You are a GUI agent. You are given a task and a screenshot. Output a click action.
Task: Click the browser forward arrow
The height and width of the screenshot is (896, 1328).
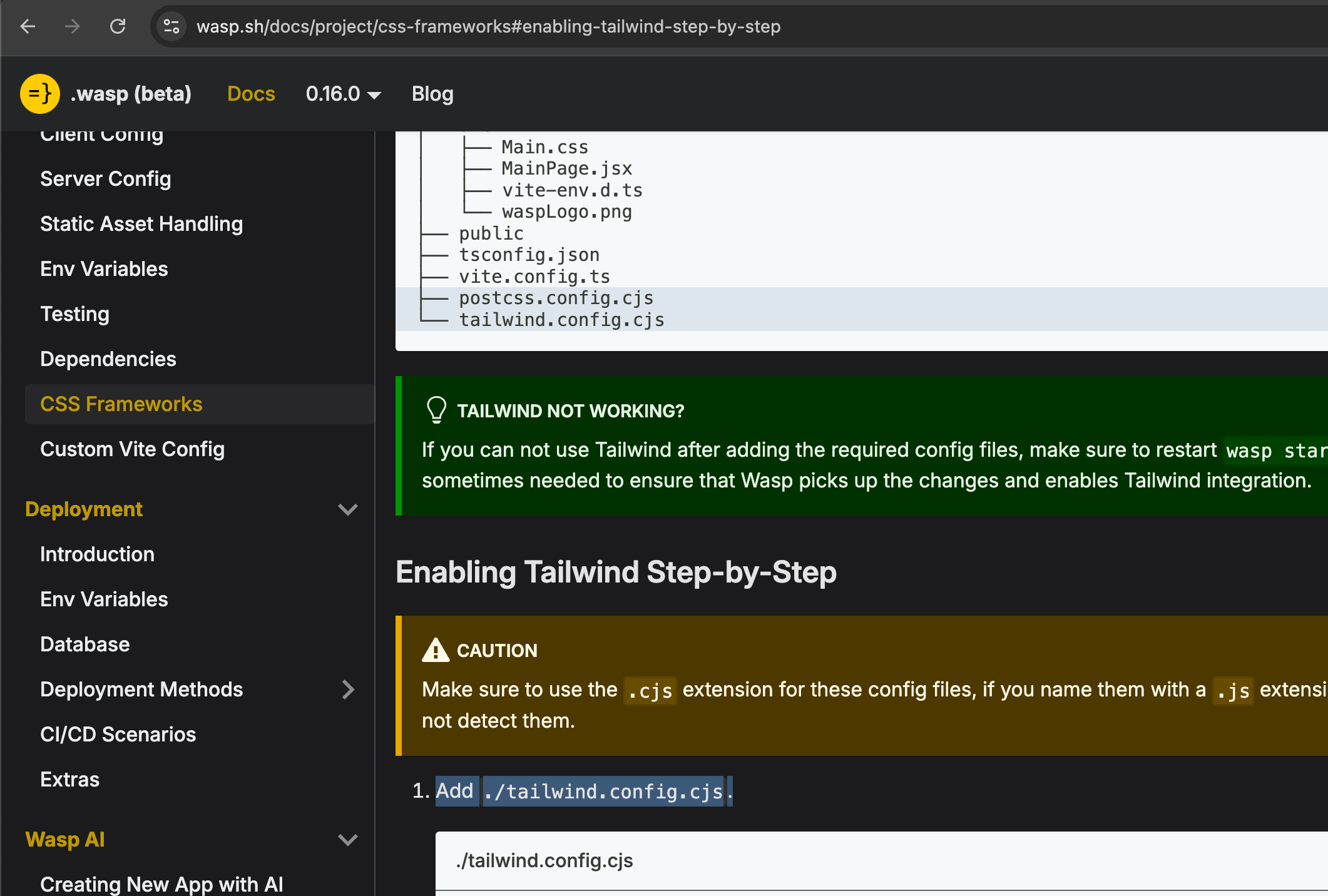(x=73, y=26)
